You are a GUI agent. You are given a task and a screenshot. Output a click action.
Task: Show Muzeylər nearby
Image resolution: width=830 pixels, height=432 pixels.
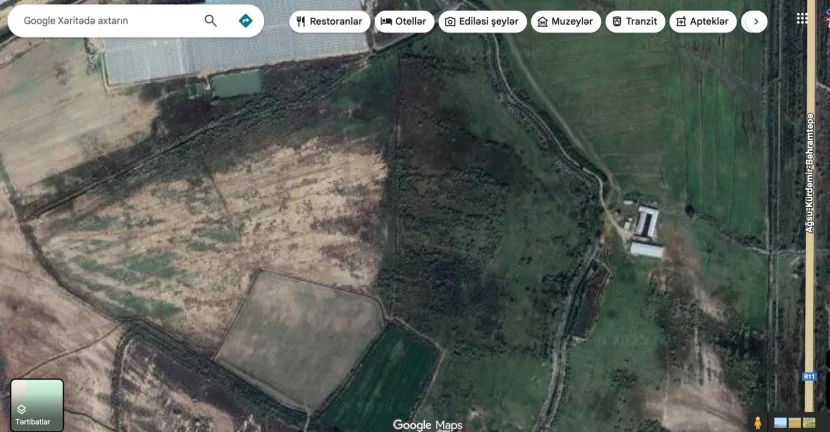565,22
